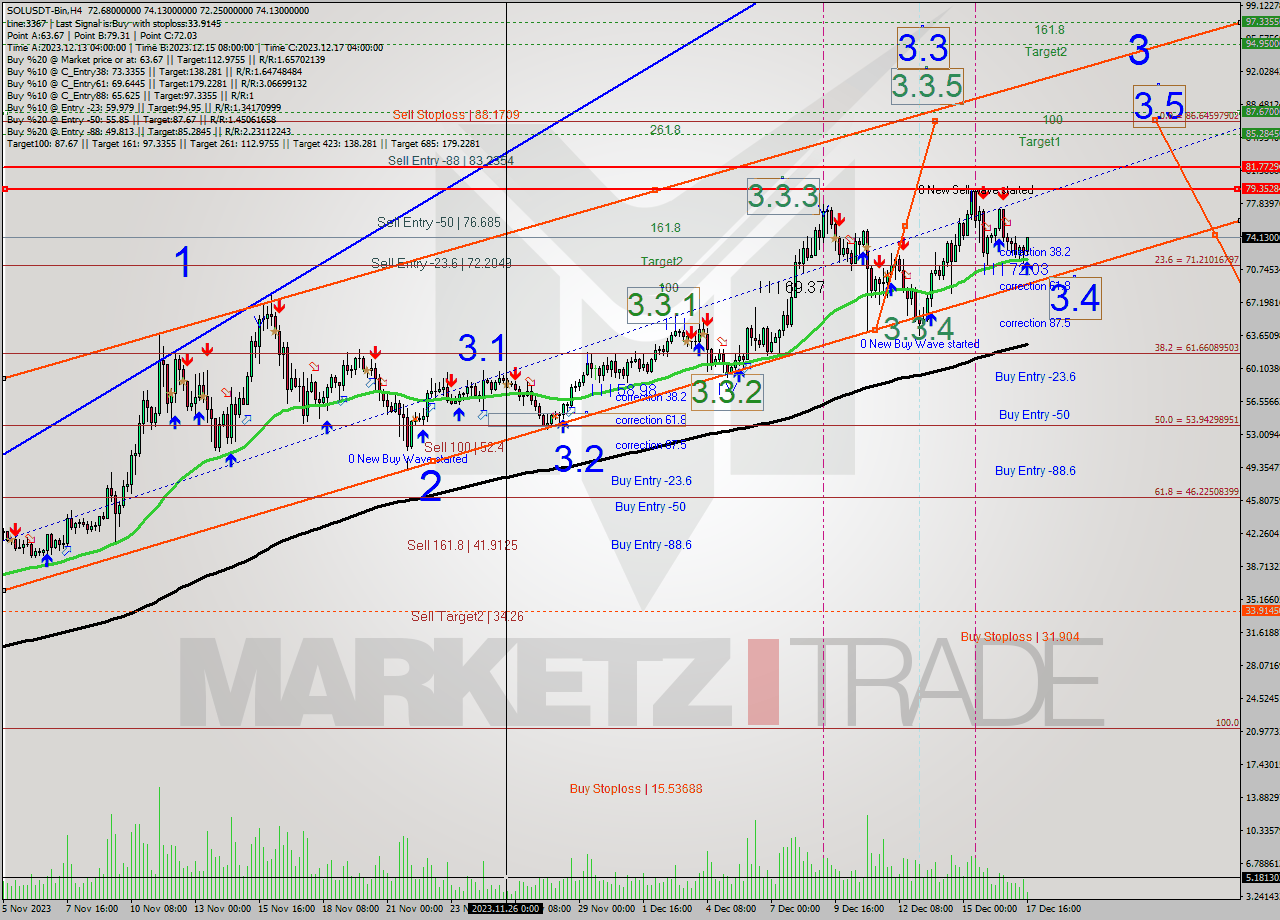This screenshot has width=1280, height=920.
Task: Click the green sub-wave '3.3.2' label
Action: pos(727,391)
